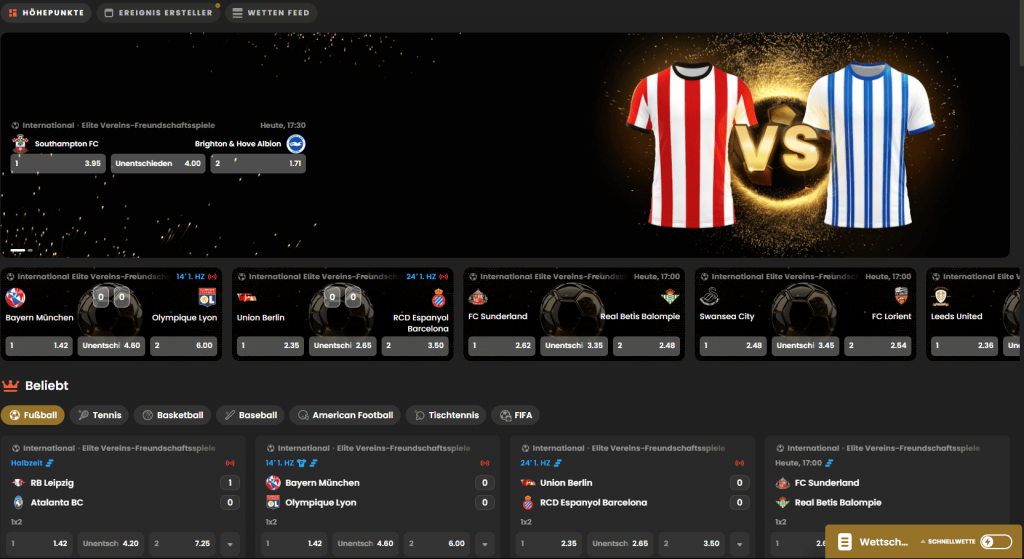Click the Beliebt crown icon
The height and width of the screenshot is (559, 1024).
(x=10, y=385)
